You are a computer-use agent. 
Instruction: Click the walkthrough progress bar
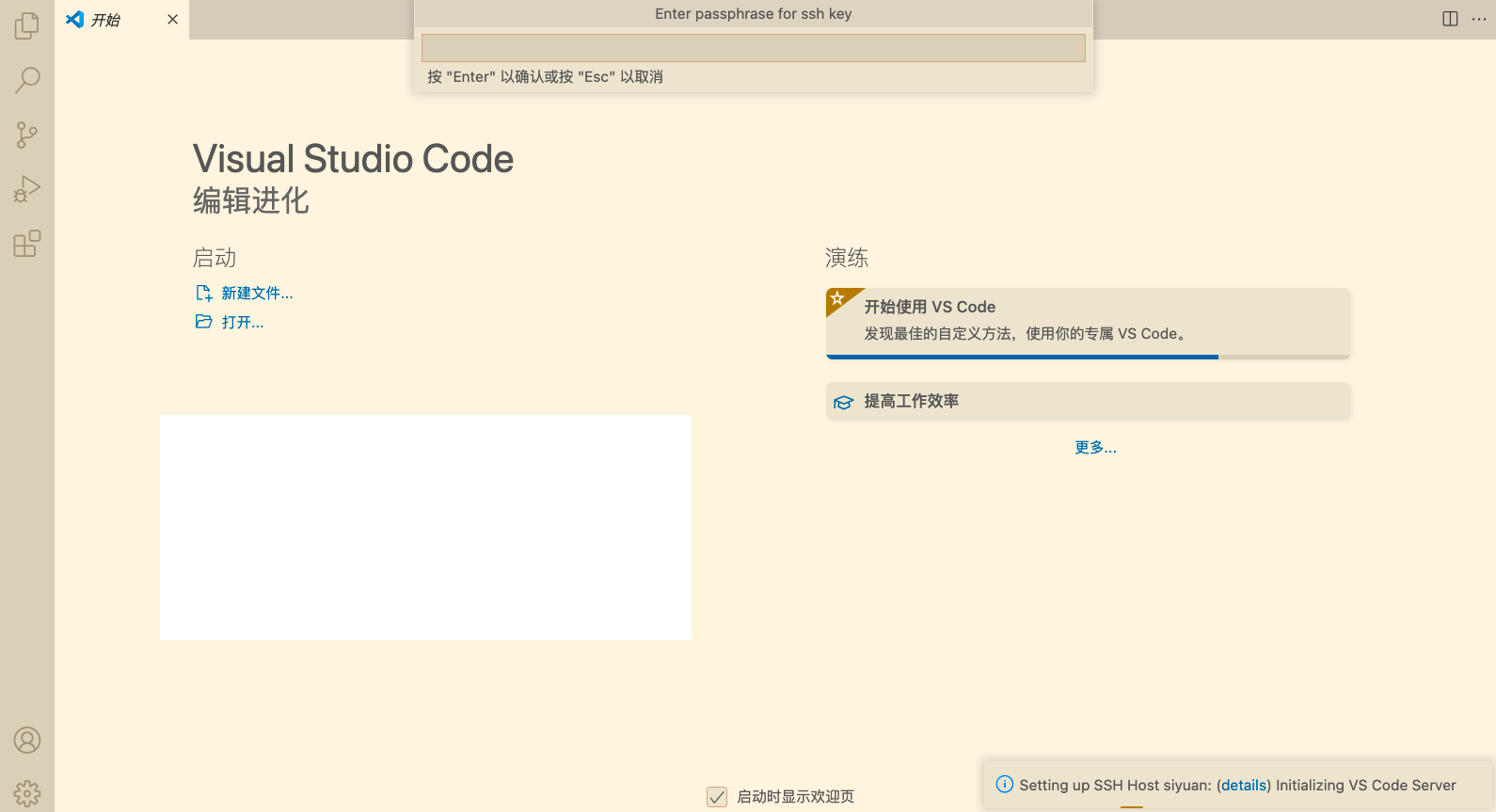click(x=1088, y=357)
